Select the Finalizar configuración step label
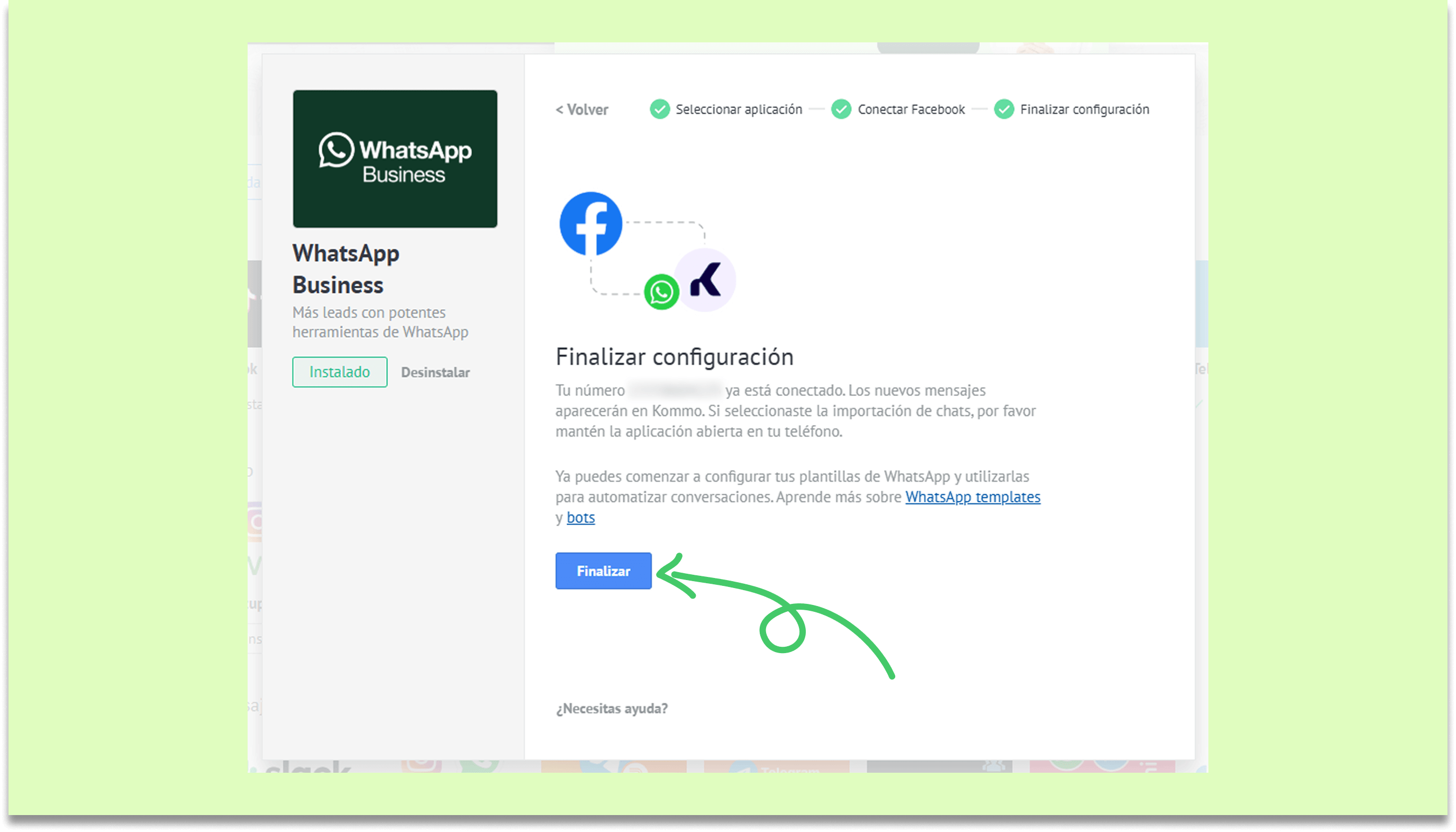 click(1084, 109)
